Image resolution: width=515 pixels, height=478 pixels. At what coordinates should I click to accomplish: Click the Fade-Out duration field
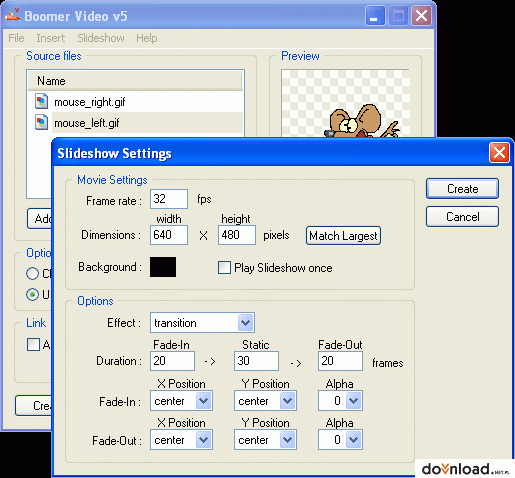(340, 361)
